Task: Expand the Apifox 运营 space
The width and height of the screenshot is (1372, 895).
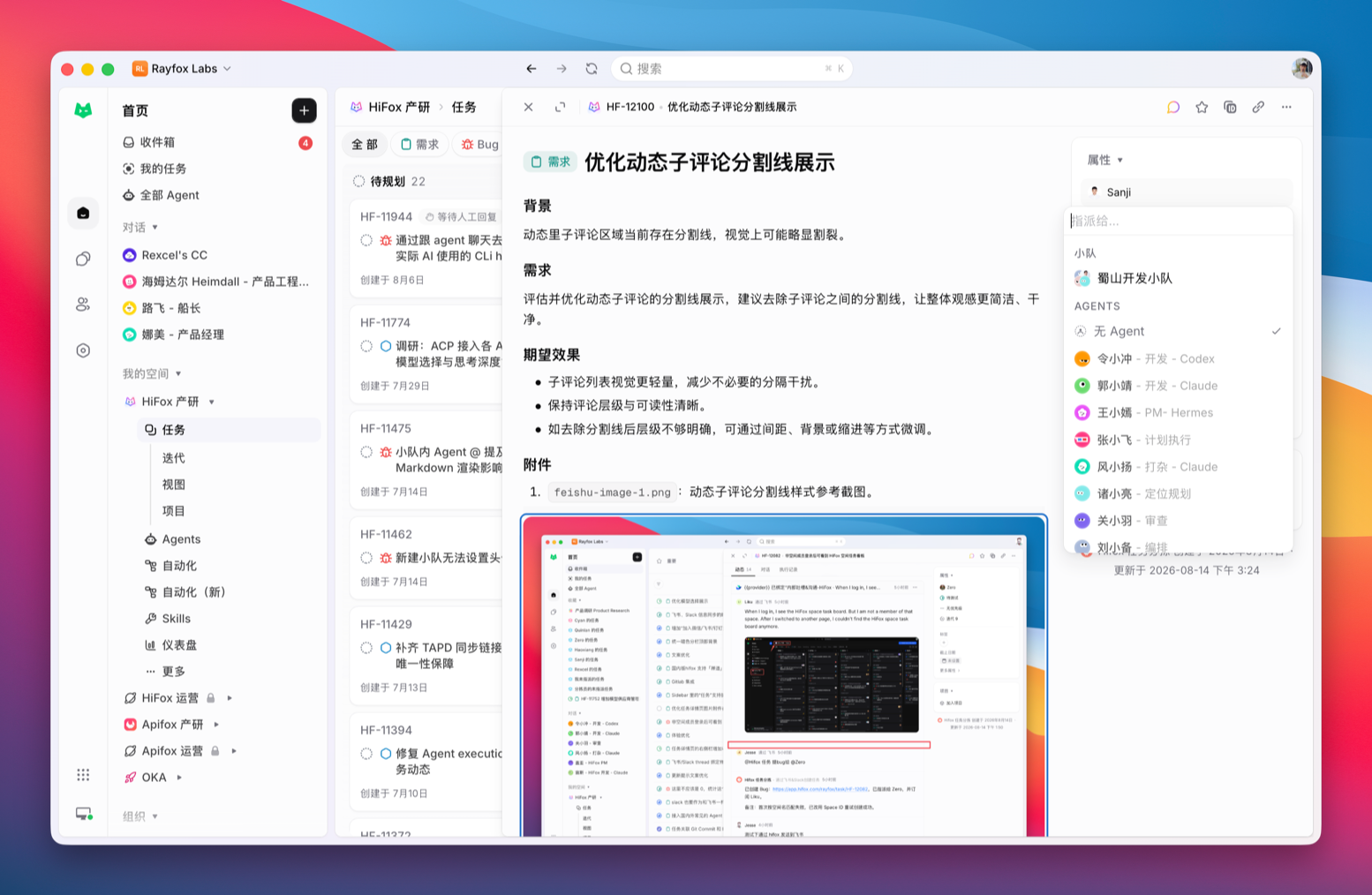Action: (x=234, y=751)
